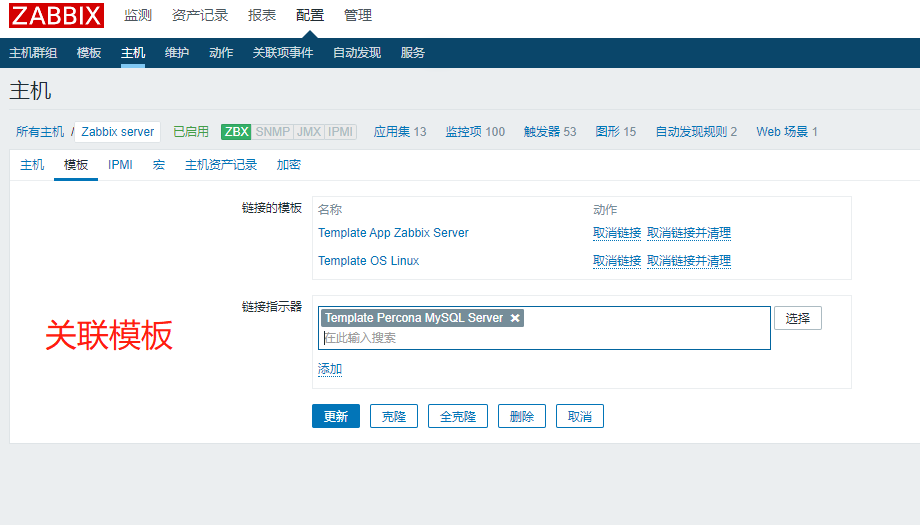Go to 服务 submenu
The height and width of the screenshot is (525, 920).
coord(412,53)
